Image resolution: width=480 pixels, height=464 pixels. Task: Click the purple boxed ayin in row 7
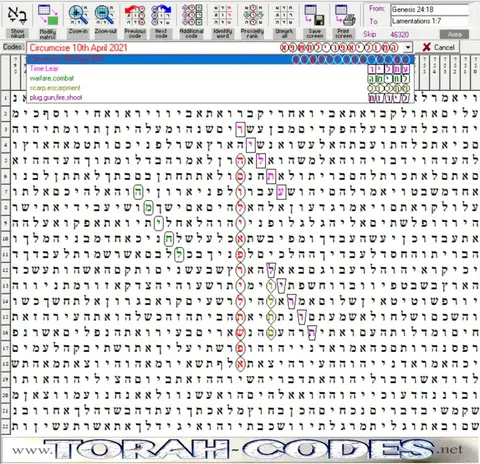coord(281,192)
